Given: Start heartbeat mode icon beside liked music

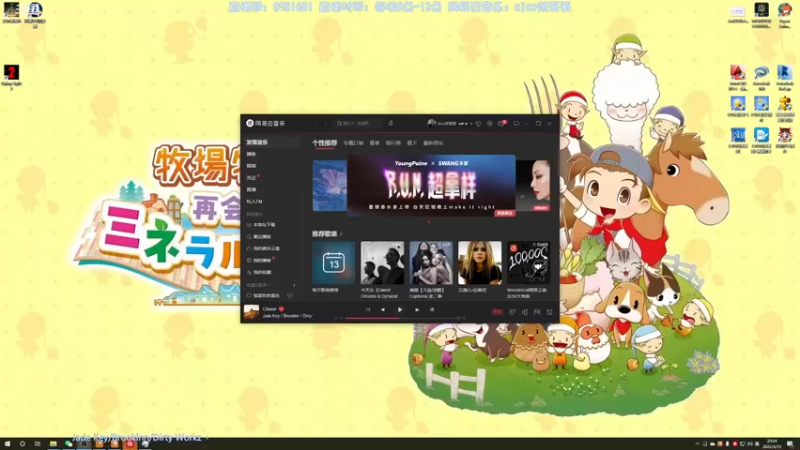Looking at the screenshot, I should point(290,295).
